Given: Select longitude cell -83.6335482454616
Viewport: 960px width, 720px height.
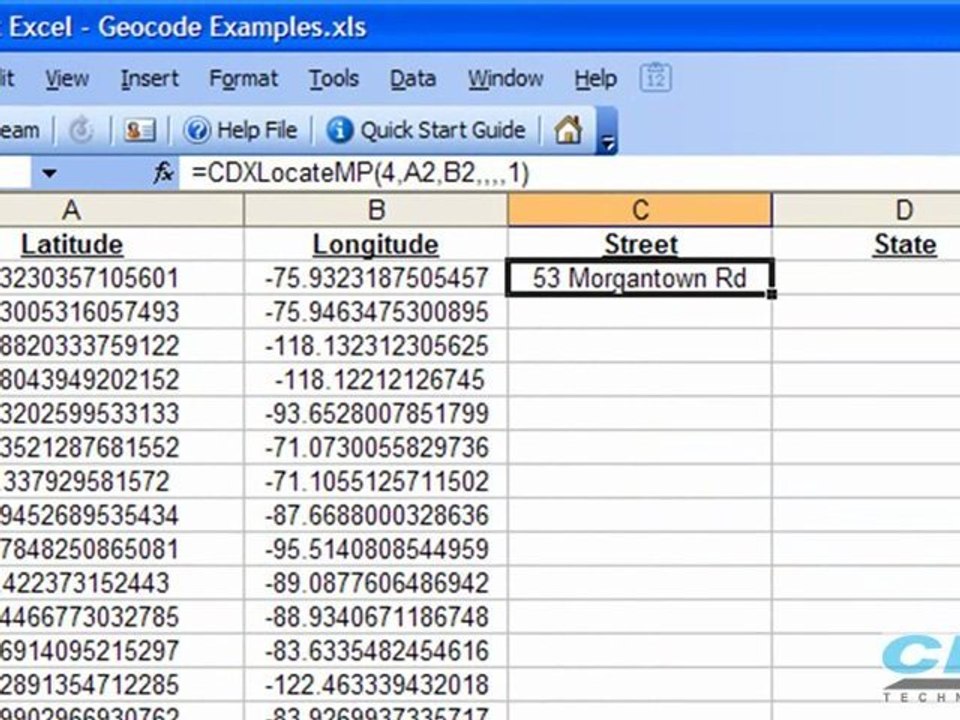Looking at the screenshot, I should 376,650.
